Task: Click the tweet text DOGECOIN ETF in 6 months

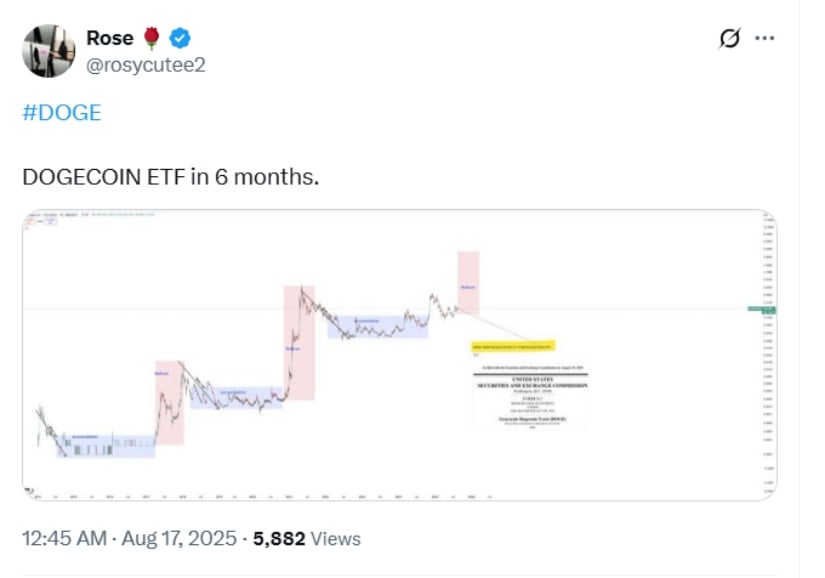Action: point(170,177)
